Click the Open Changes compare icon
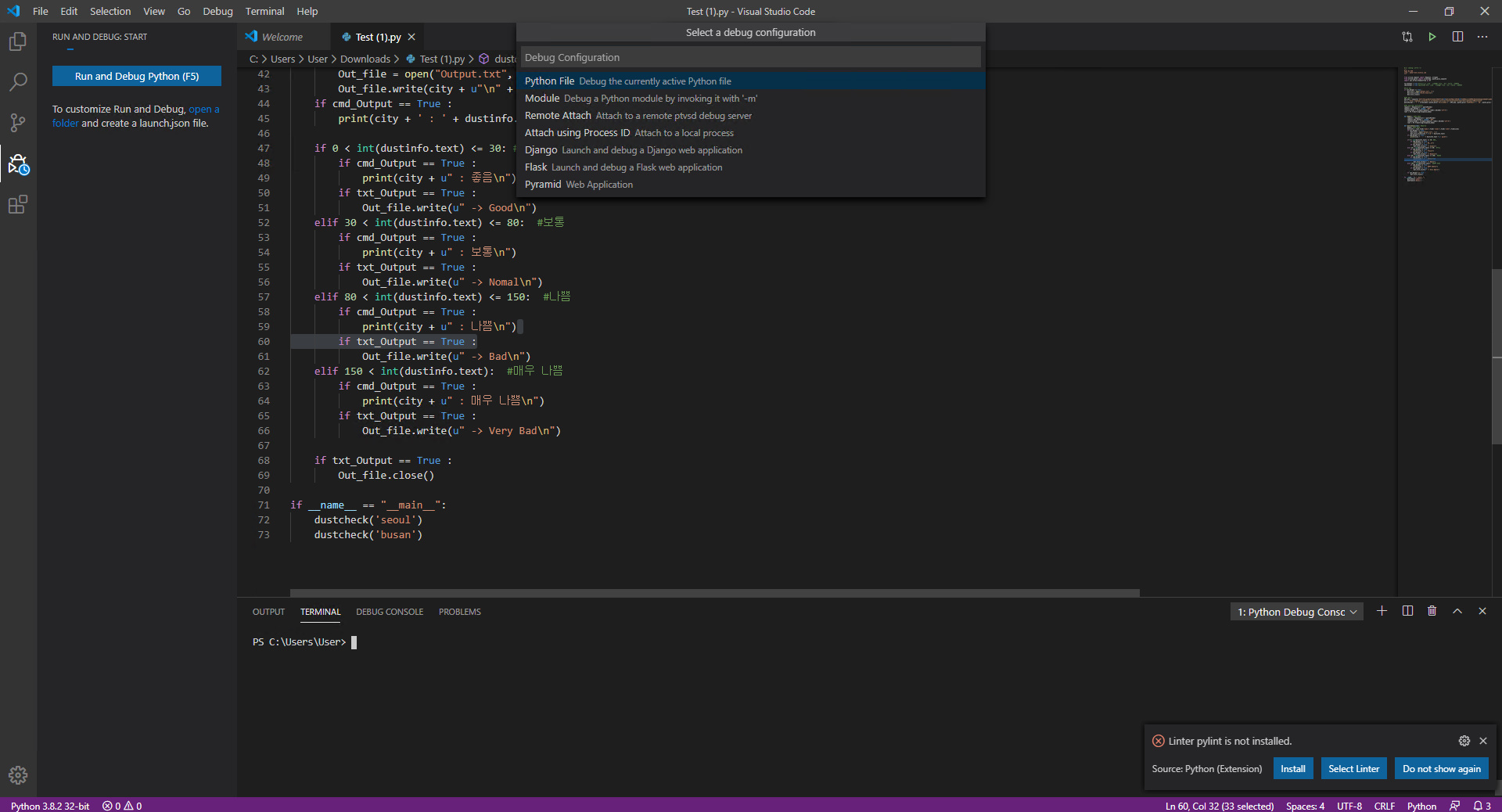Image resolution: width=1502 pixels, height=812 pixels. pyautogui.click(x=1407, y=37)
